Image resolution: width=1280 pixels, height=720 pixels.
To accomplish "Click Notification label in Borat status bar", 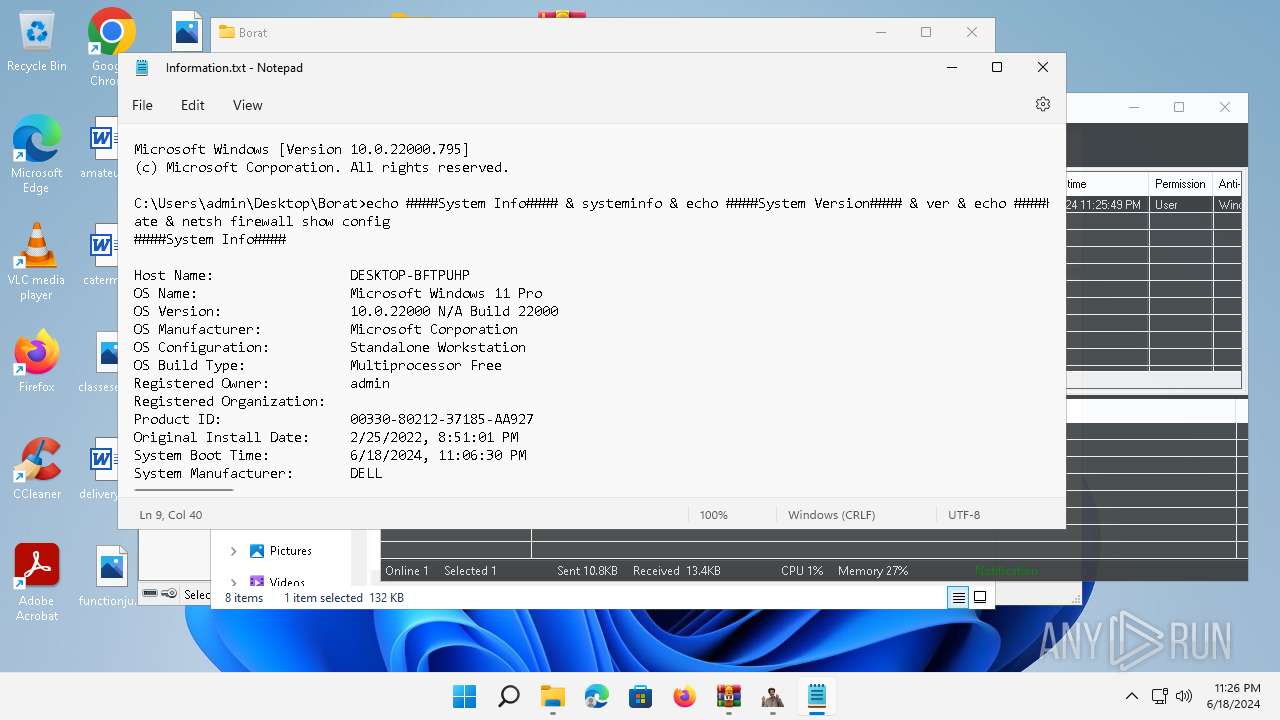I will (1006, 571).
